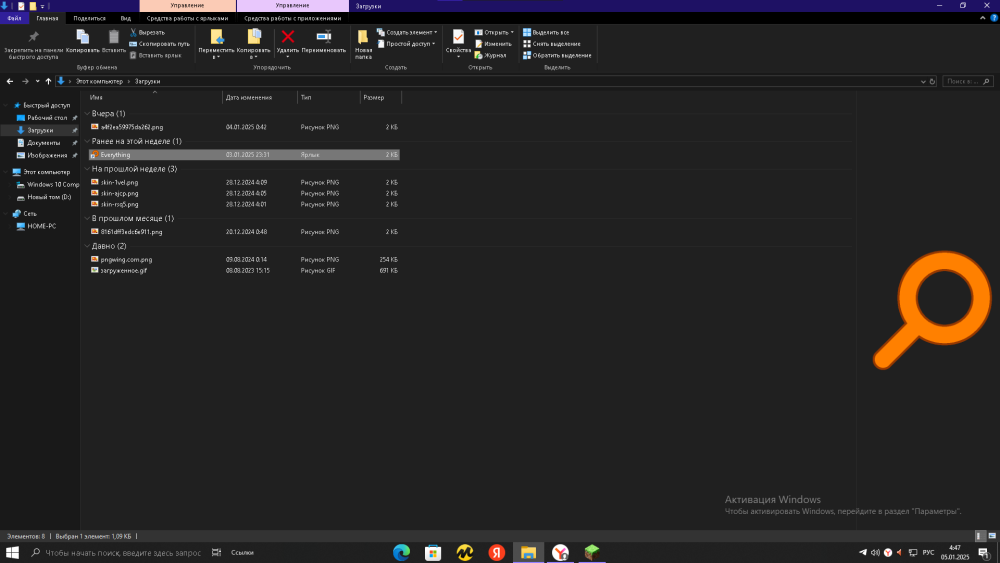Screen dimensions: 1000x563
Task: Switch to the View ribbon tab
Action: 126,18
